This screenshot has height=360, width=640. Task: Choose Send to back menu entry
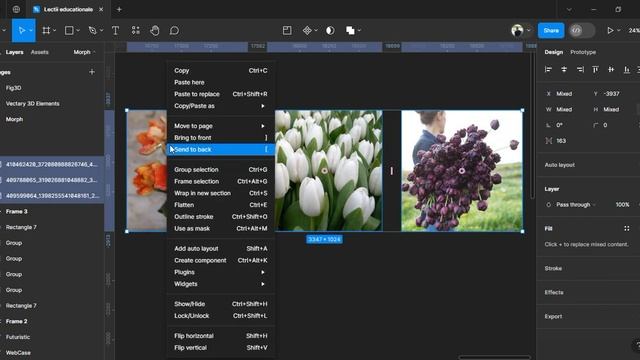[220, 149]
